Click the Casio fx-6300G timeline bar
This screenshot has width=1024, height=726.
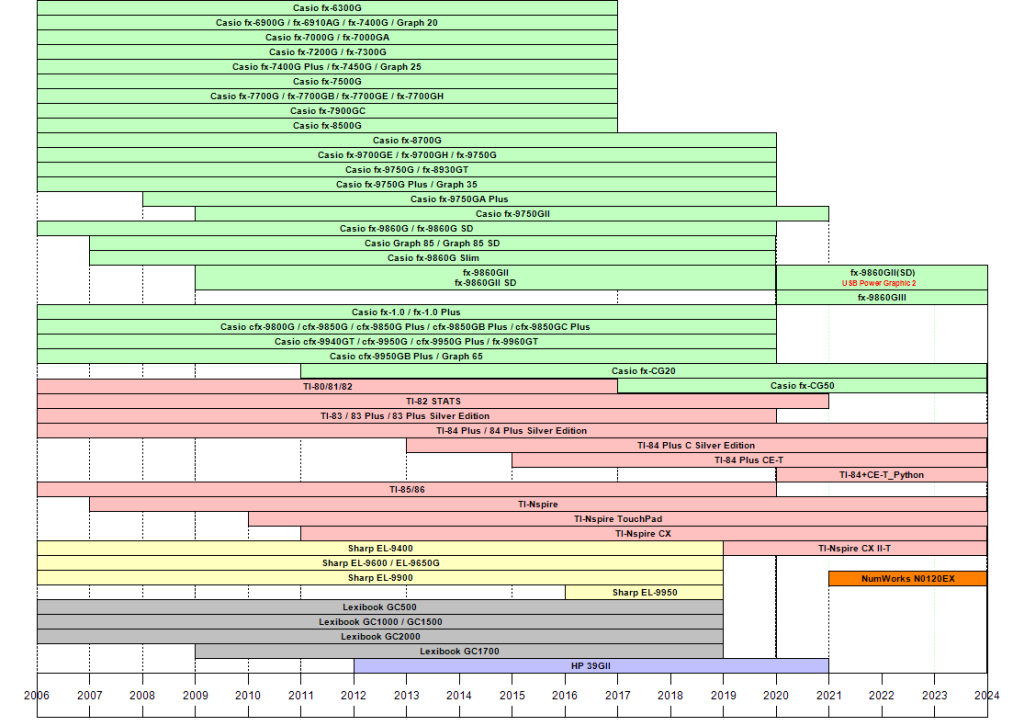pyautogui.click(x=327, y=8)
